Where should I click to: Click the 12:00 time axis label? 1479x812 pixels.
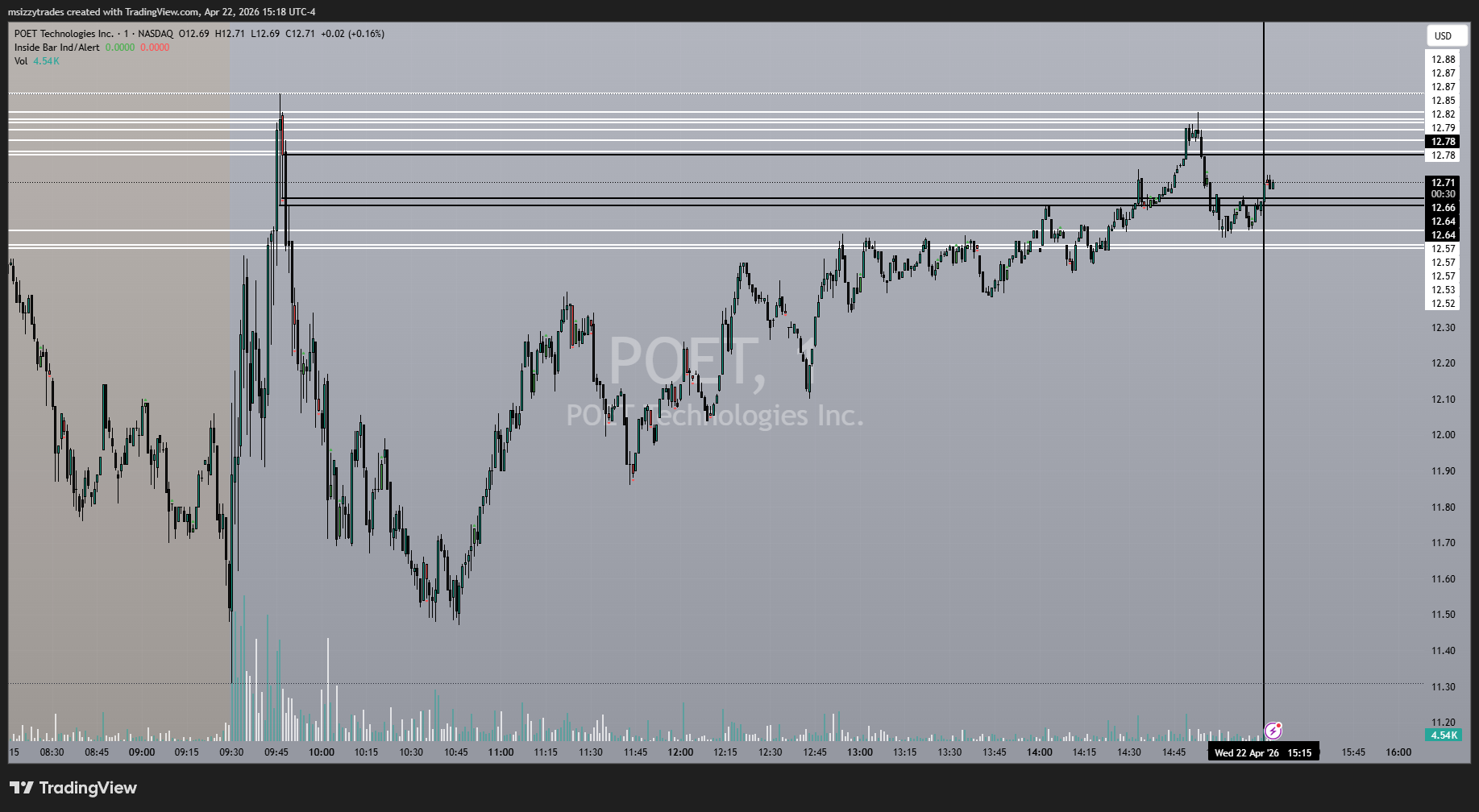(x=680, y=752)
